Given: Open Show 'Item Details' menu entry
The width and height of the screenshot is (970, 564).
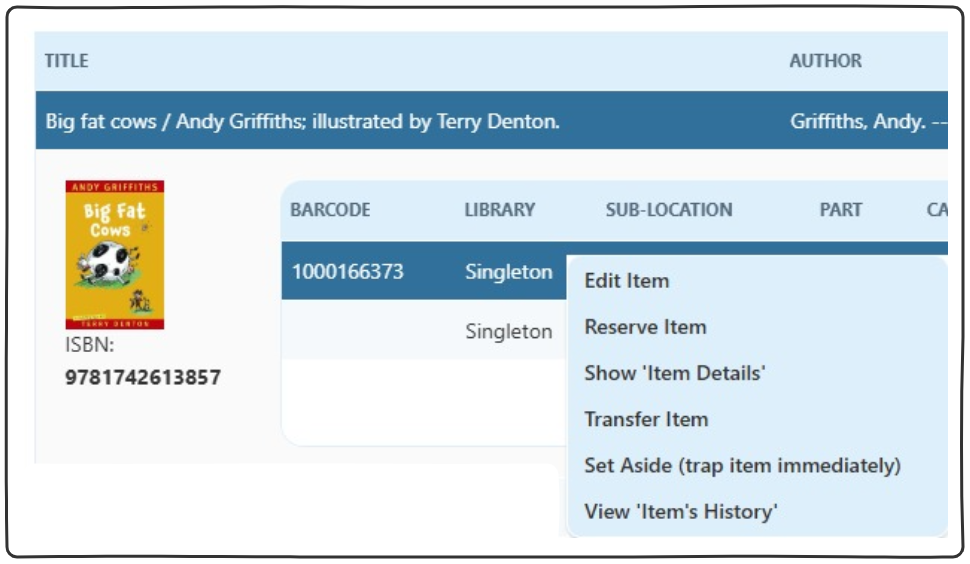Looking at the screenshot, I should pyautogui.click(x=674, y=373).
